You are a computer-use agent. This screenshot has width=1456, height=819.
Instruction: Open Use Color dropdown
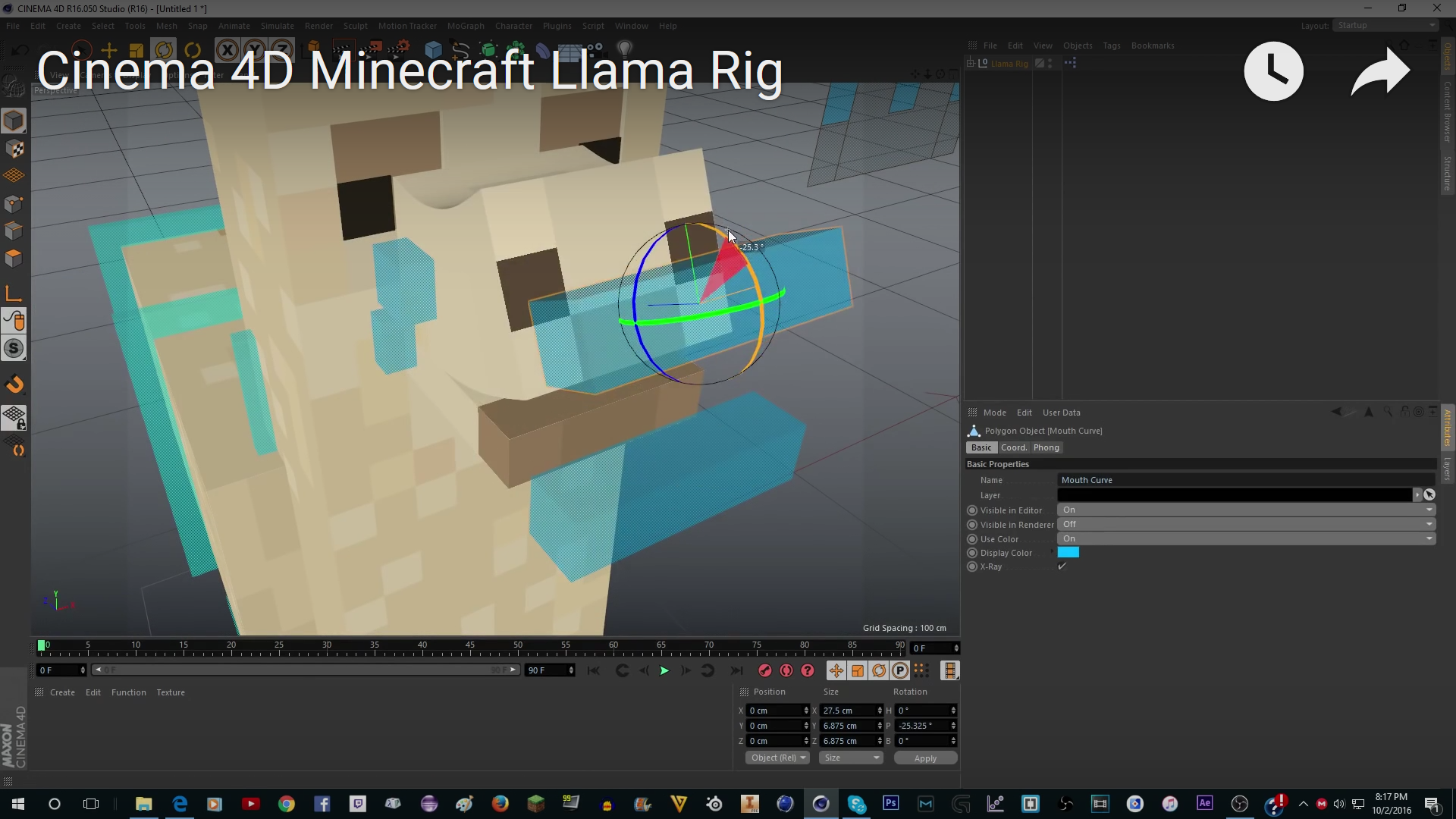click(x=1247, y=539)
